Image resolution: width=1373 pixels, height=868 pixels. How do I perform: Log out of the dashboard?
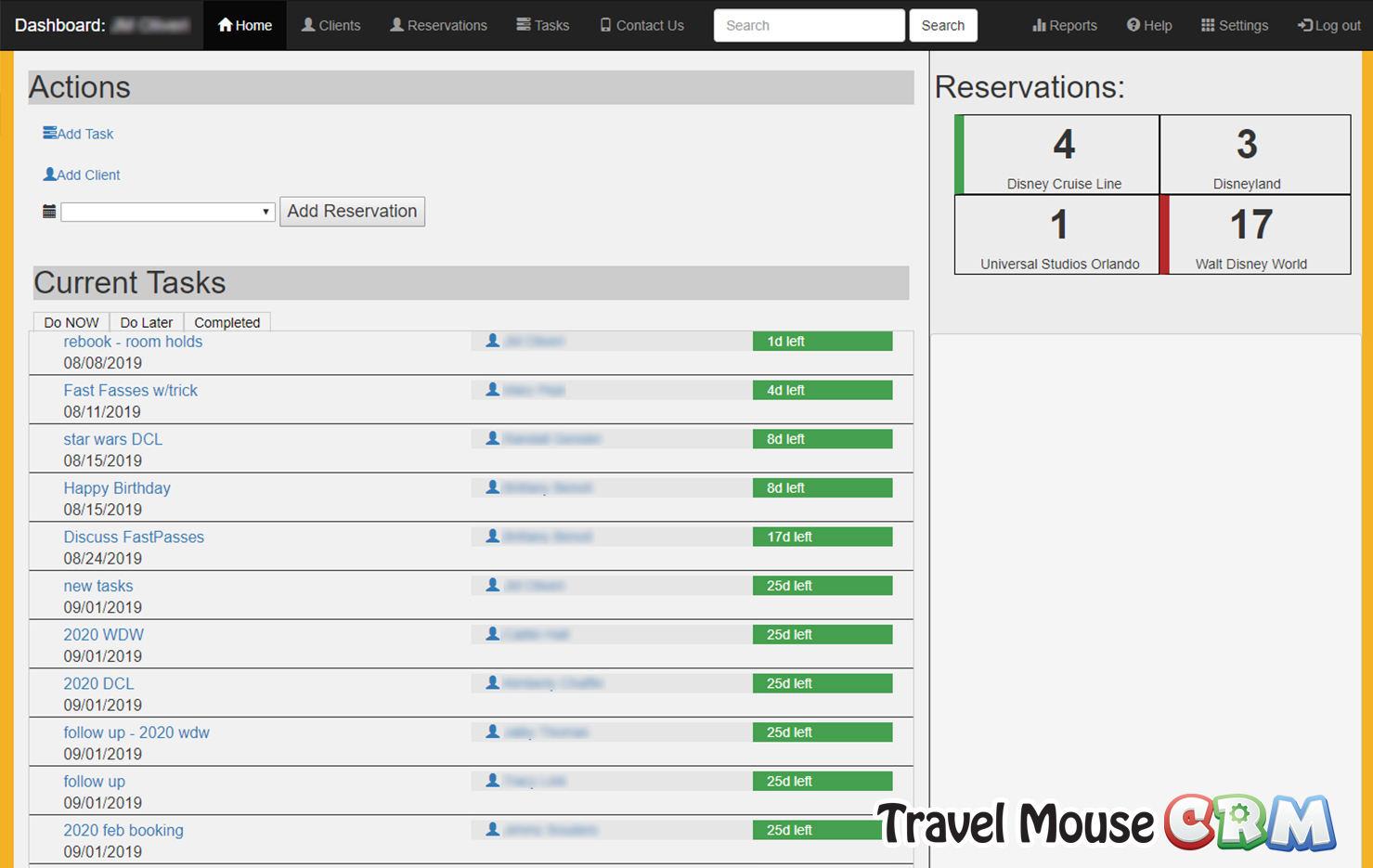1328,25
